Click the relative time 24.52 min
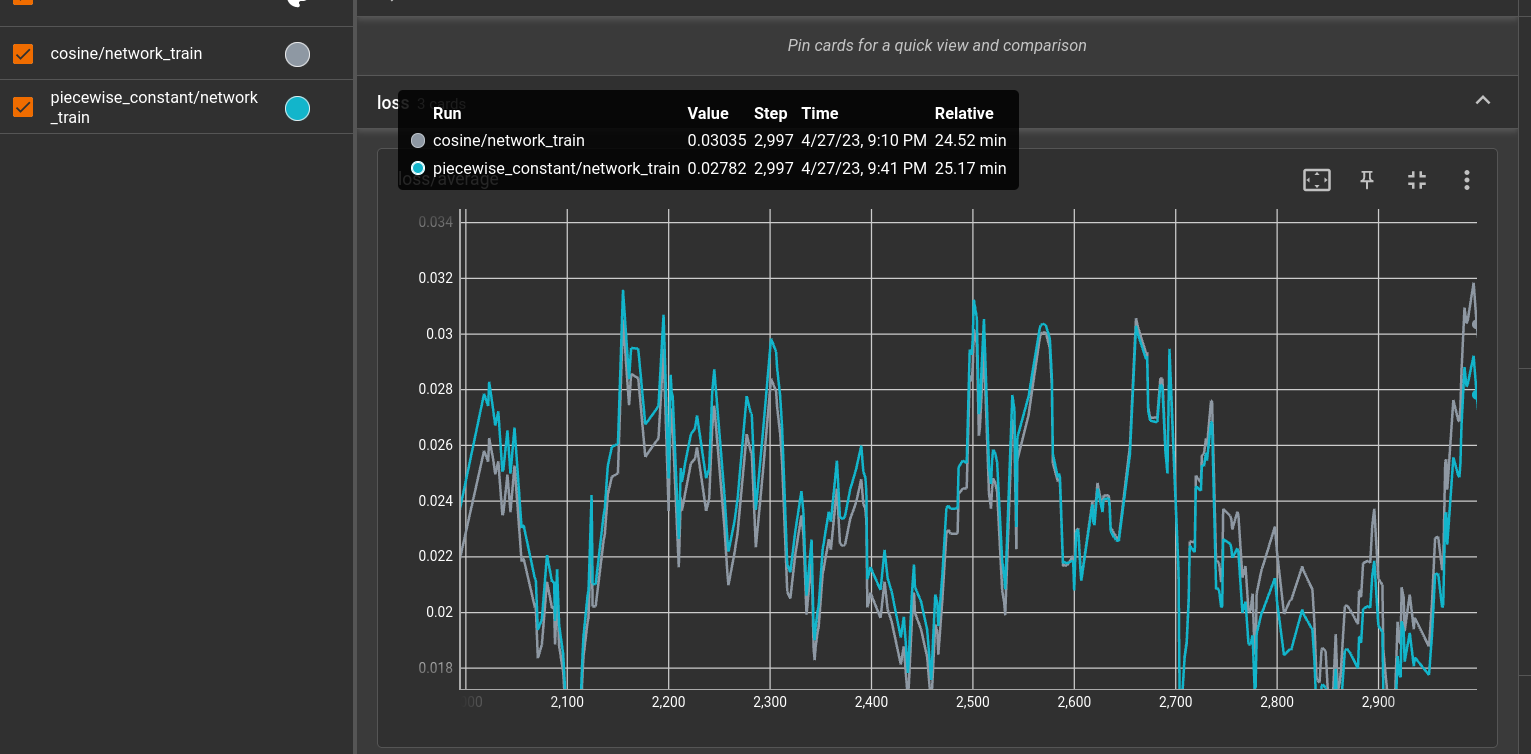 (x=970, y=141)
